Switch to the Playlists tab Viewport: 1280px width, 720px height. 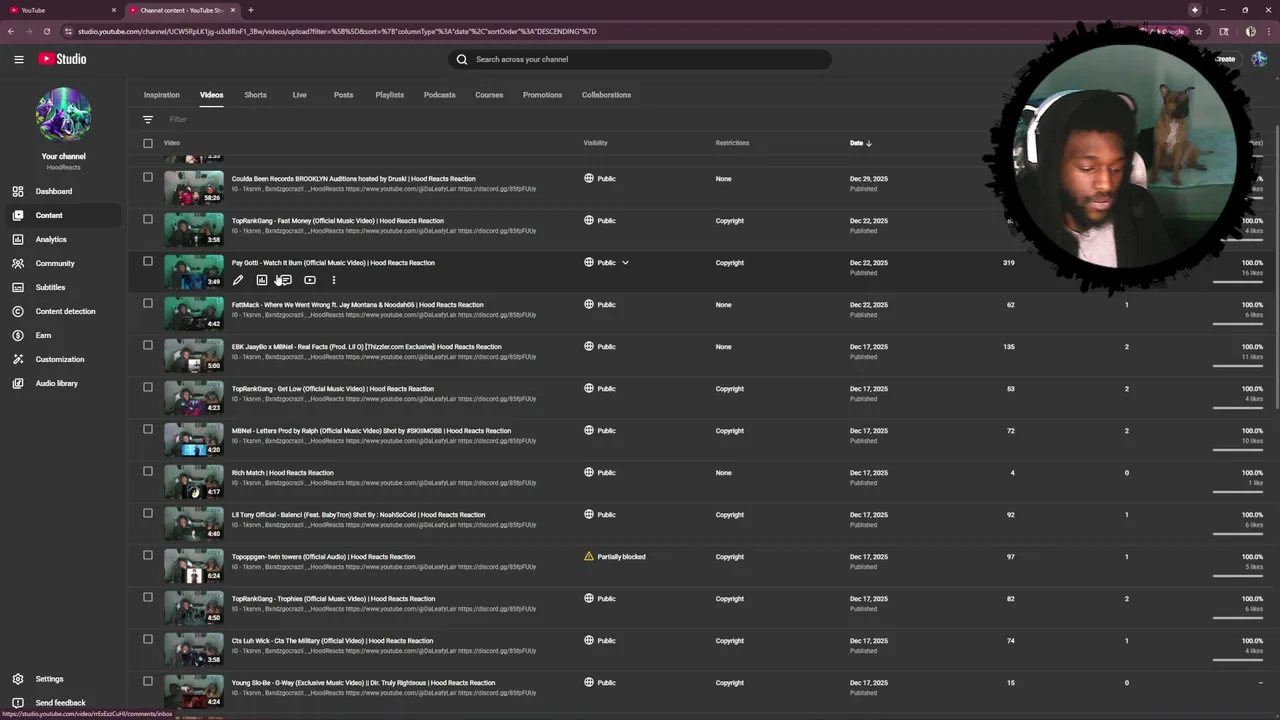[389, 95]
